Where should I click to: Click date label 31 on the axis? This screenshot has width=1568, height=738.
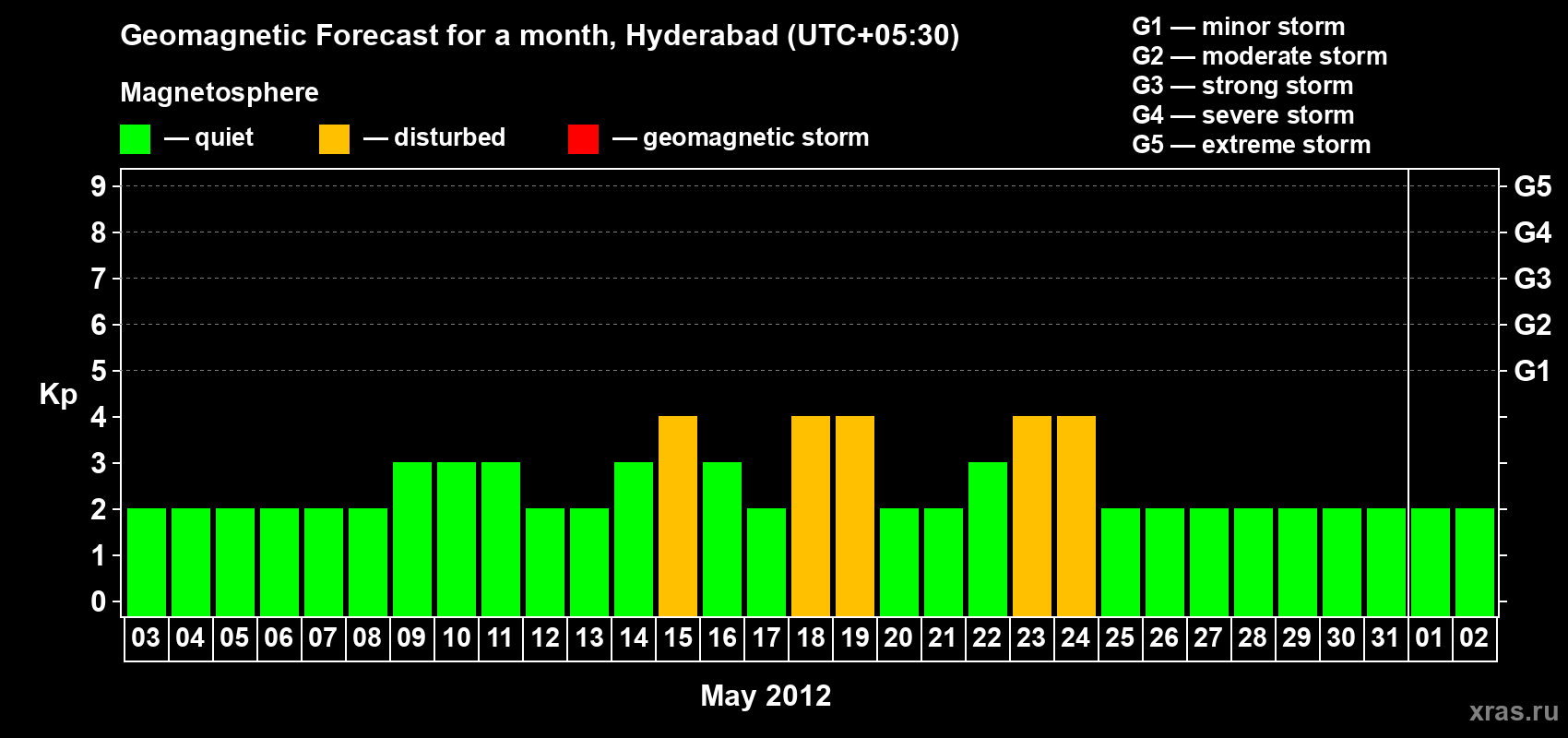pos(1385,637)
